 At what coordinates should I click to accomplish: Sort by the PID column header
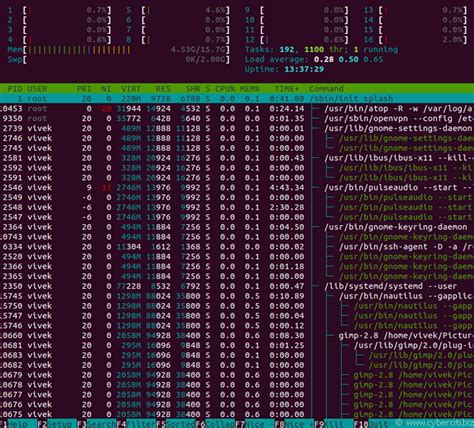(x=15, y=89)
